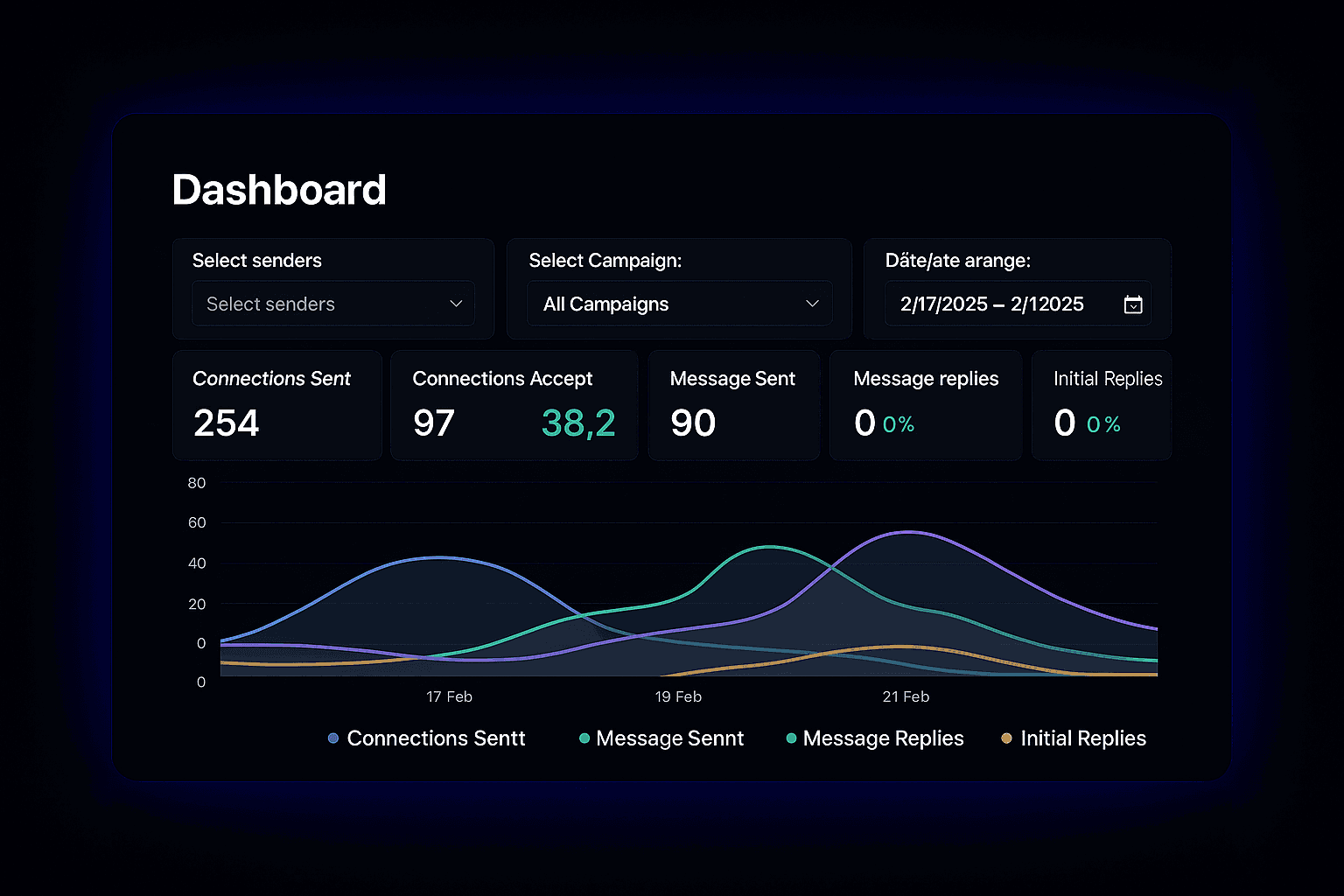The height and width of the screenshot is (896, 1344).
Task: Toggle the Message Sennt legend dot
Action: 584,738
